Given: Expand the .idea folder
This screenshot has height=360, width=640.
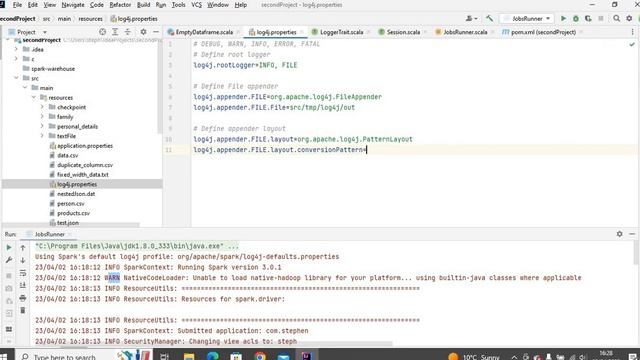Looking at the screenshot, I should (x=16, y=49).
